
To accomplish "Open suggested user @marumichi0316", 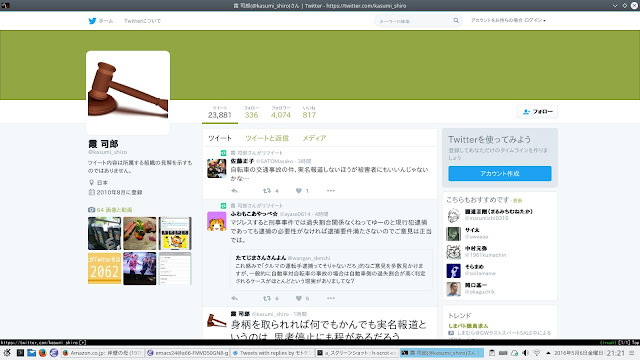I will pos(487,218).
